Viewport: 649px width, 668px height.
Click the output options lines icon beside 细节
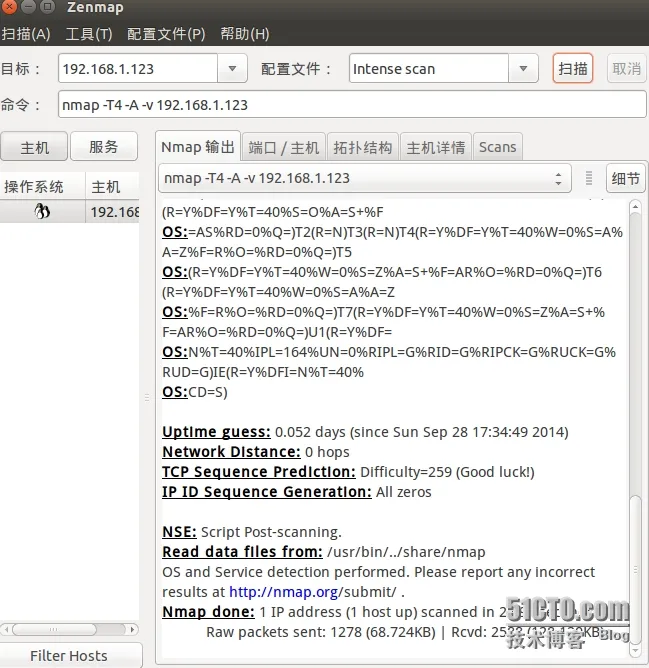coord(588,178)
